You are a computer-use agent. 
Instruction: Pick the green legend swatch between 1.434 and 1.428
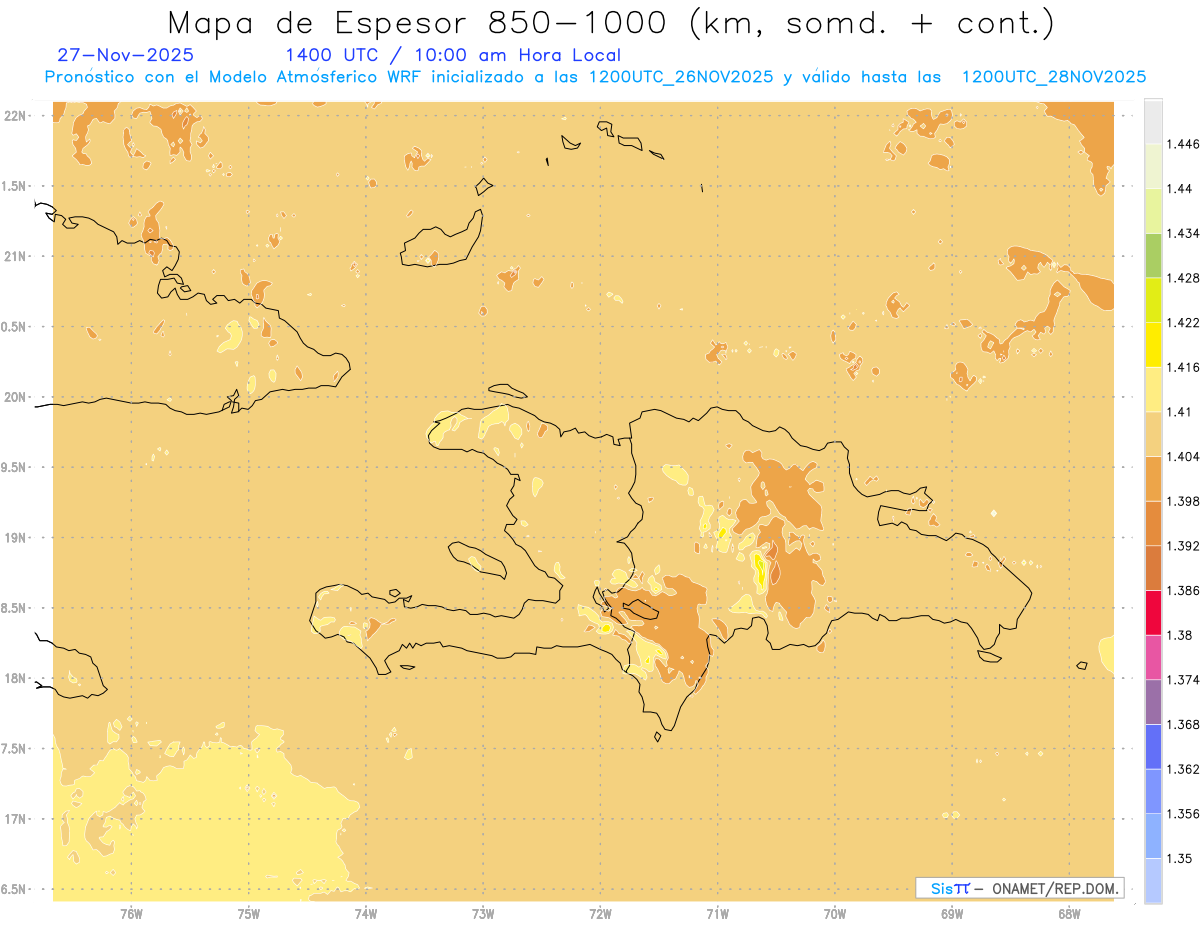pos(1153,255)
